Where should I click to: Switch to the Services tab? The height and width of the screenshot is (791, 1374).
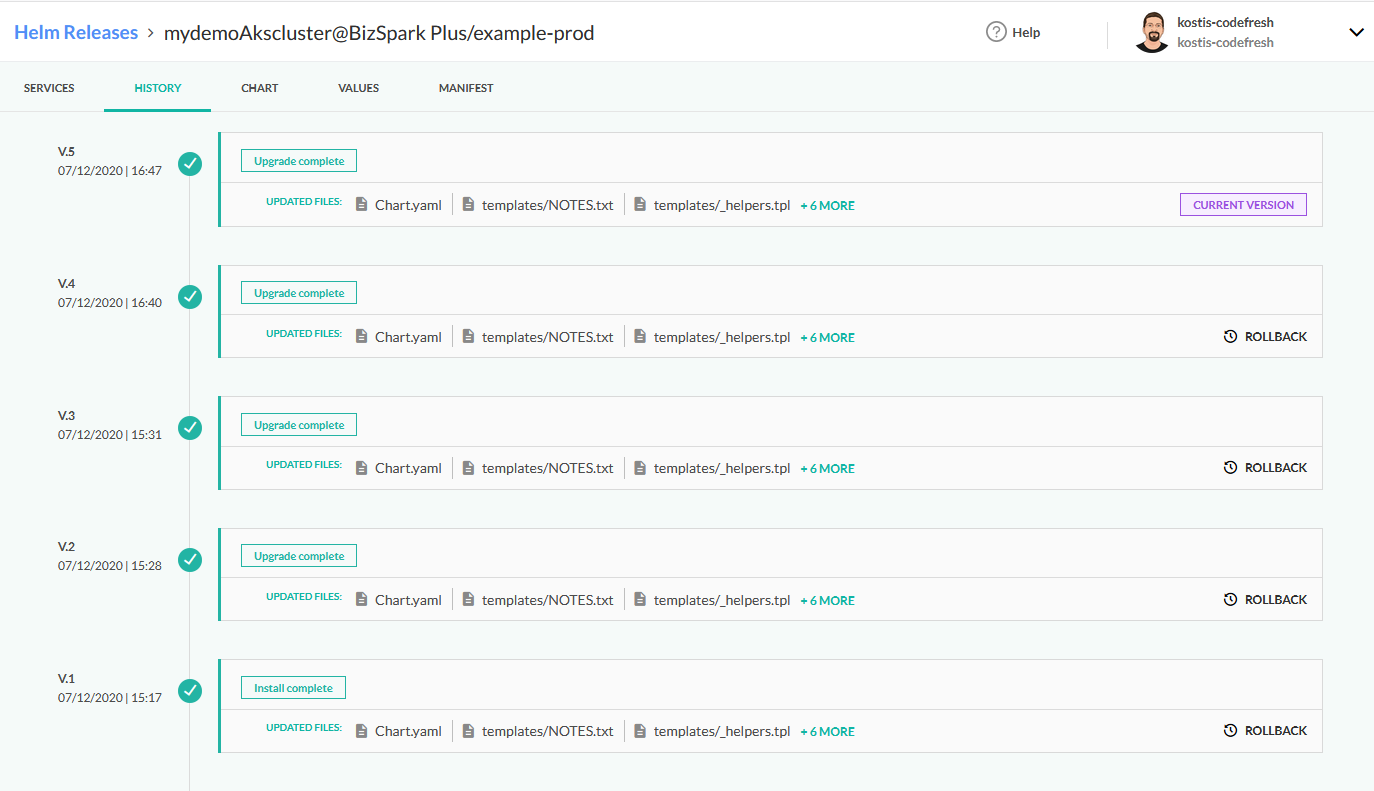pyautogui.click(x=49, y=88)
